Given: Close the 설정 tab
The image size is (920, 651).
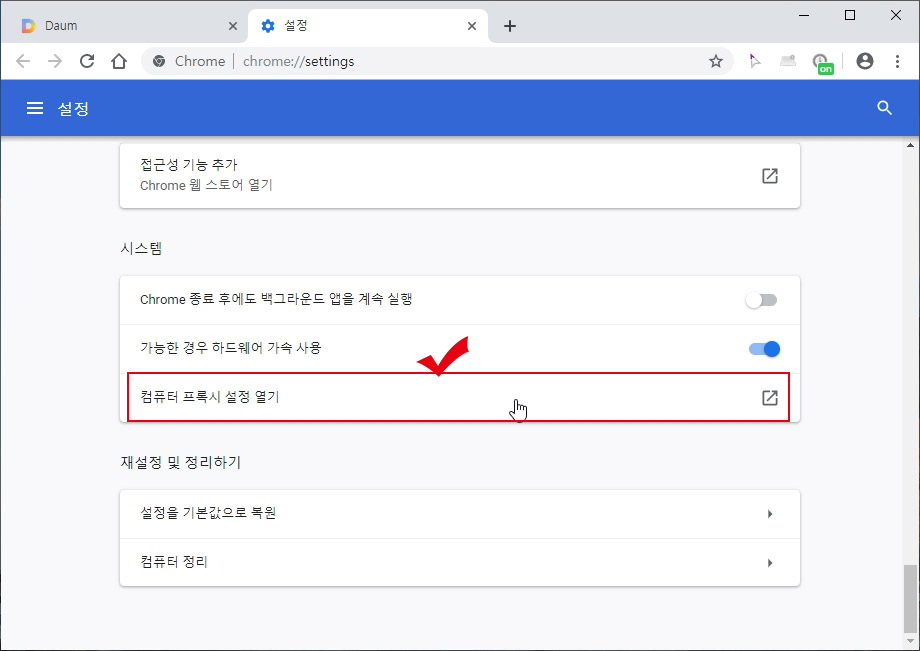Looking at the screenshot, I should click(x=472, y=26).
